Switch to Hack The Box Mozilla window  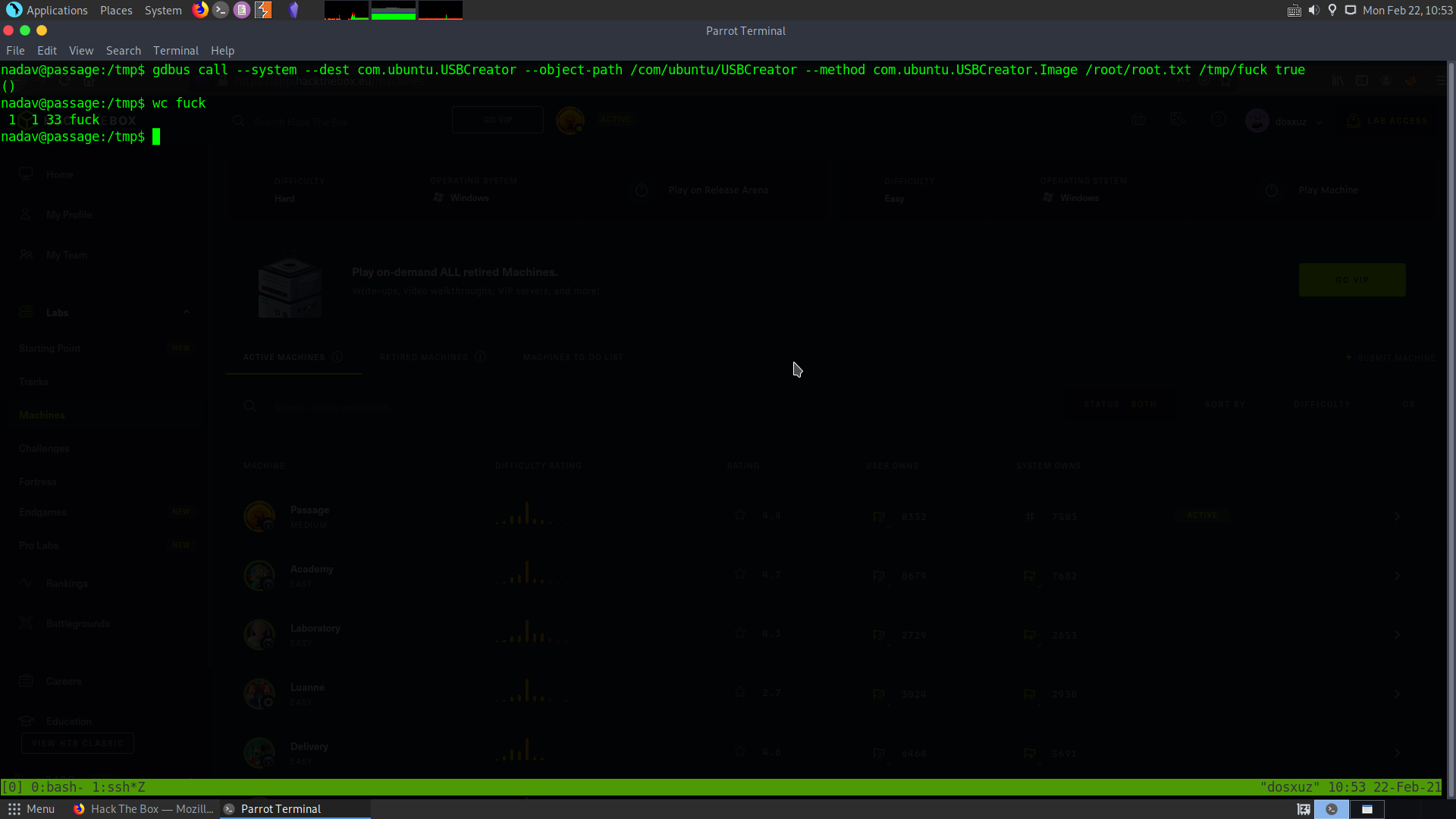[x=143, y=809]
